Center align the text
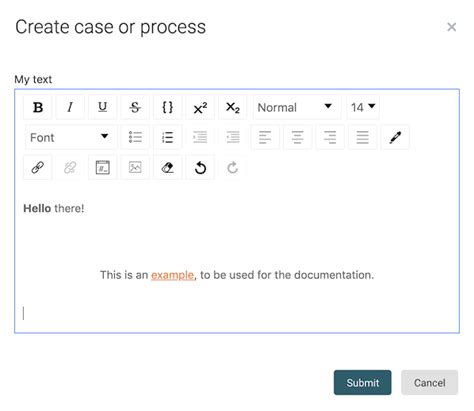 click(x=298, y=137)
